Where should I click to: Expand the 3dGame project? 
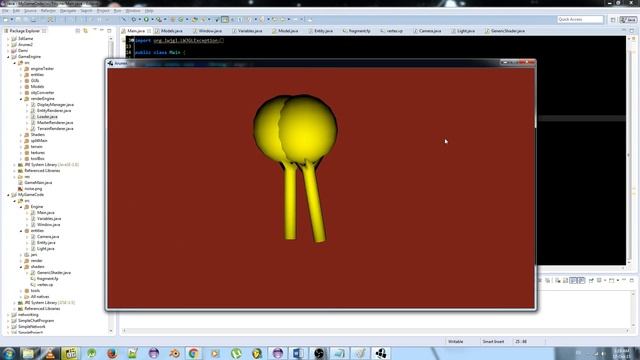coord(8,39)
